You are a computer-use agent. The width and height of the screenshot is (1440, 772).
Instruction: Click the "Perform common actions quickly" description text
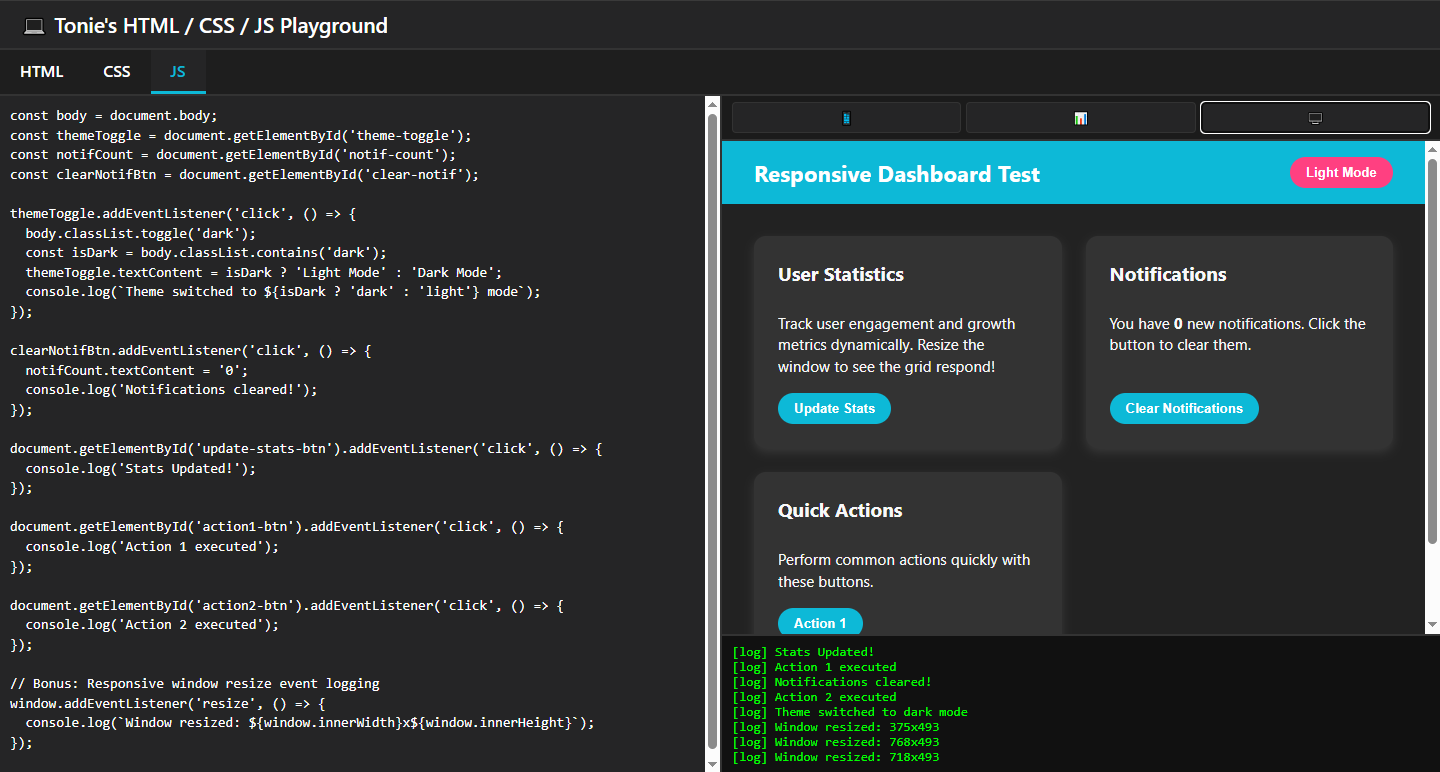904,570
